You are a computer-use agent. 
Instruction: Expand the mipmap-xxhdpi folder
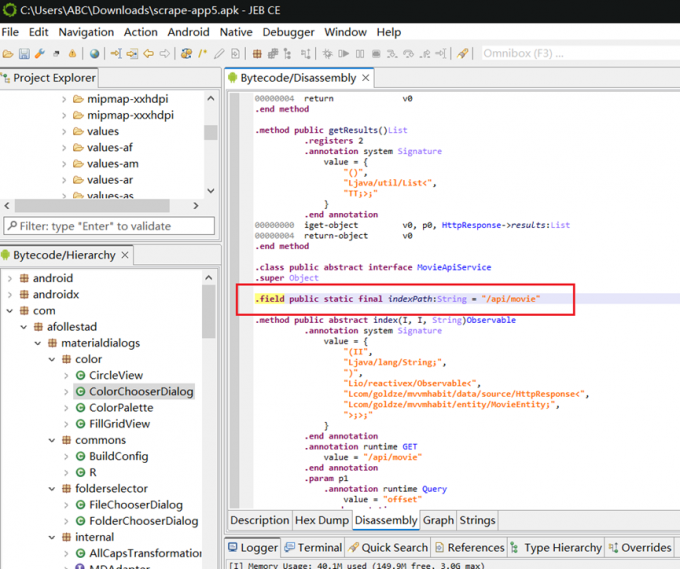point(64,99)
